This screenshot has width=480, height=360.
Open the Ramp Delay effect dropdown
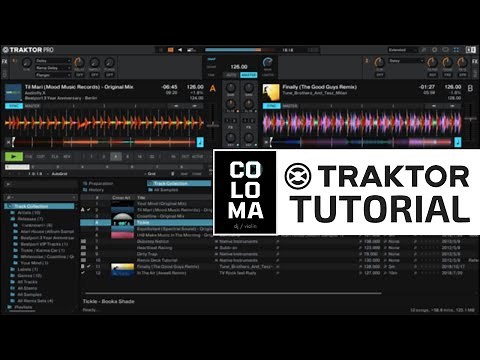(53, 68)
